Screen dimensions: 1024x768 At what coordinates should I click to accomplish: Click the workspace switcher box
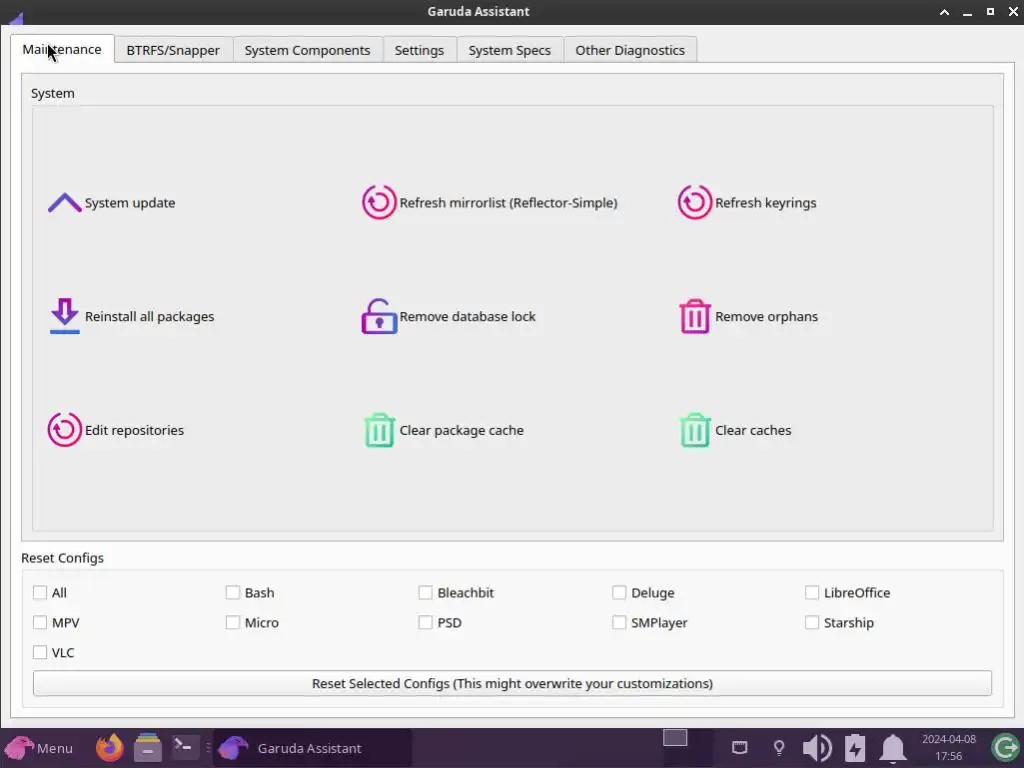pos(675,738)
